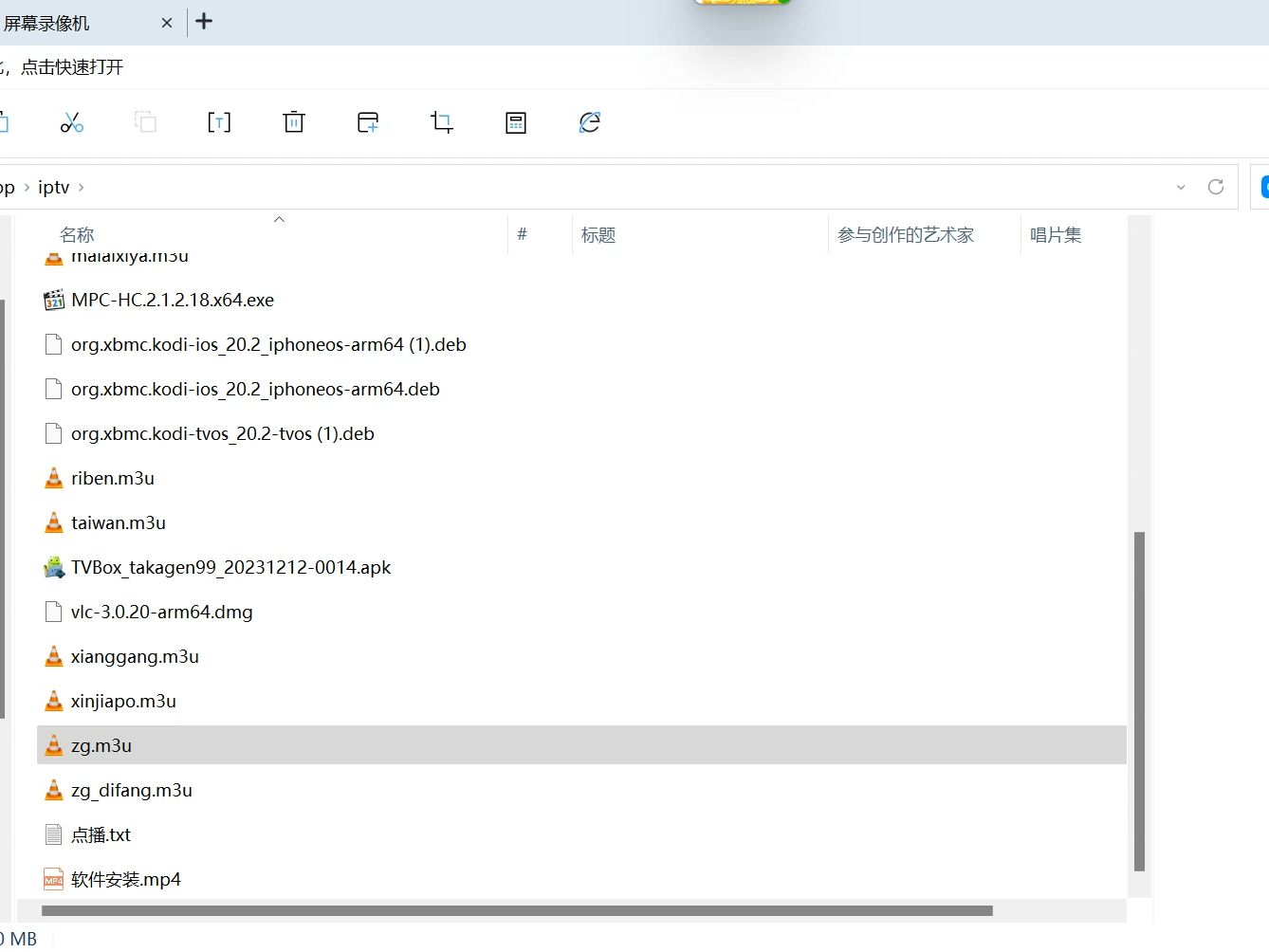Click the greyed-out Copy icon
The height and width of the screenshot is (952, 1269).
[145, 121]
